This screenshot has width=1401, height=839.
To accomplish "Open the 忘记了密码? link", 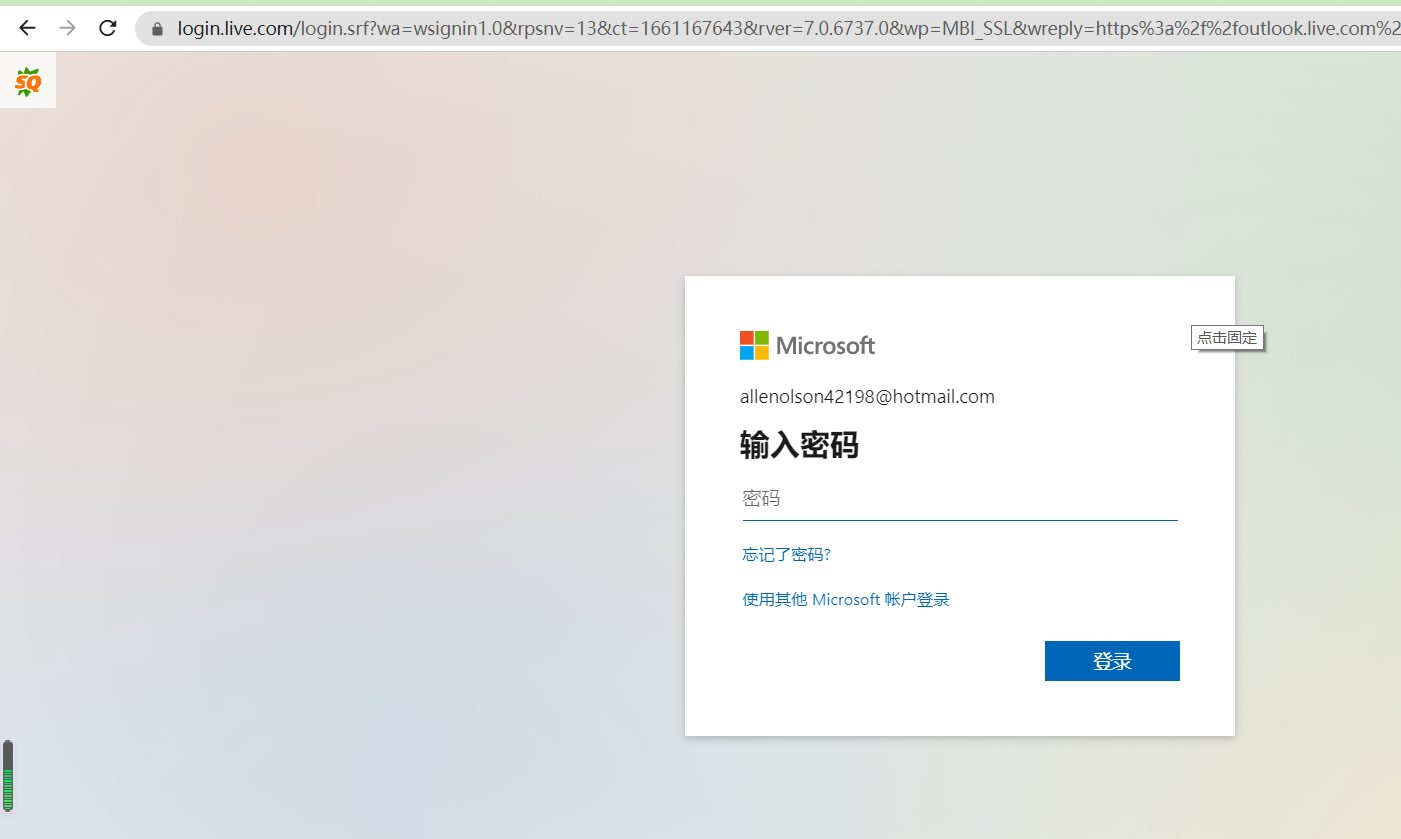I will [786, 555].
